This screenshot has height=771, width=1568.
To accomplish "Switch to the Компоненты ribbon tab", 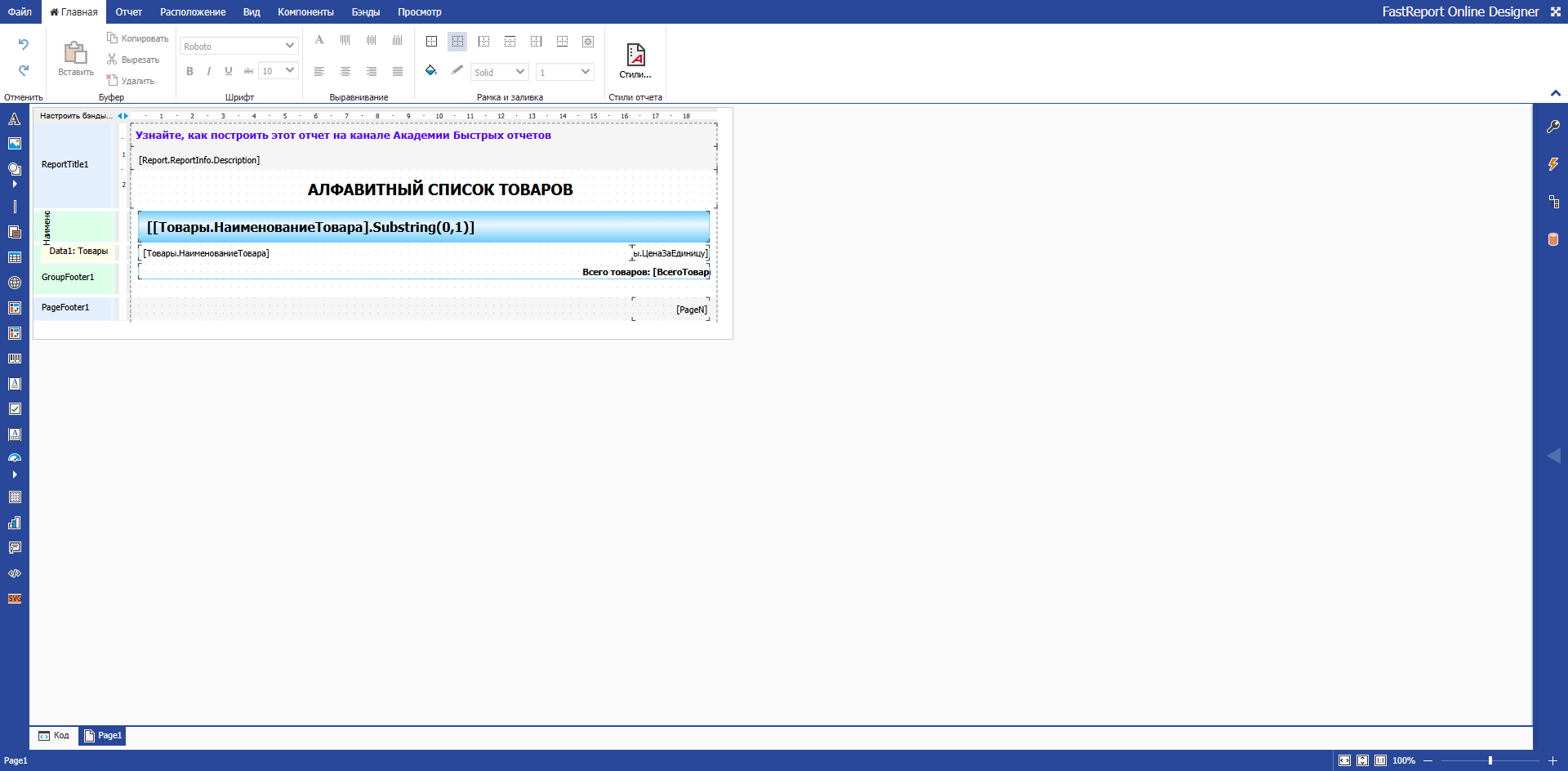I will click(x=306, y=11).
